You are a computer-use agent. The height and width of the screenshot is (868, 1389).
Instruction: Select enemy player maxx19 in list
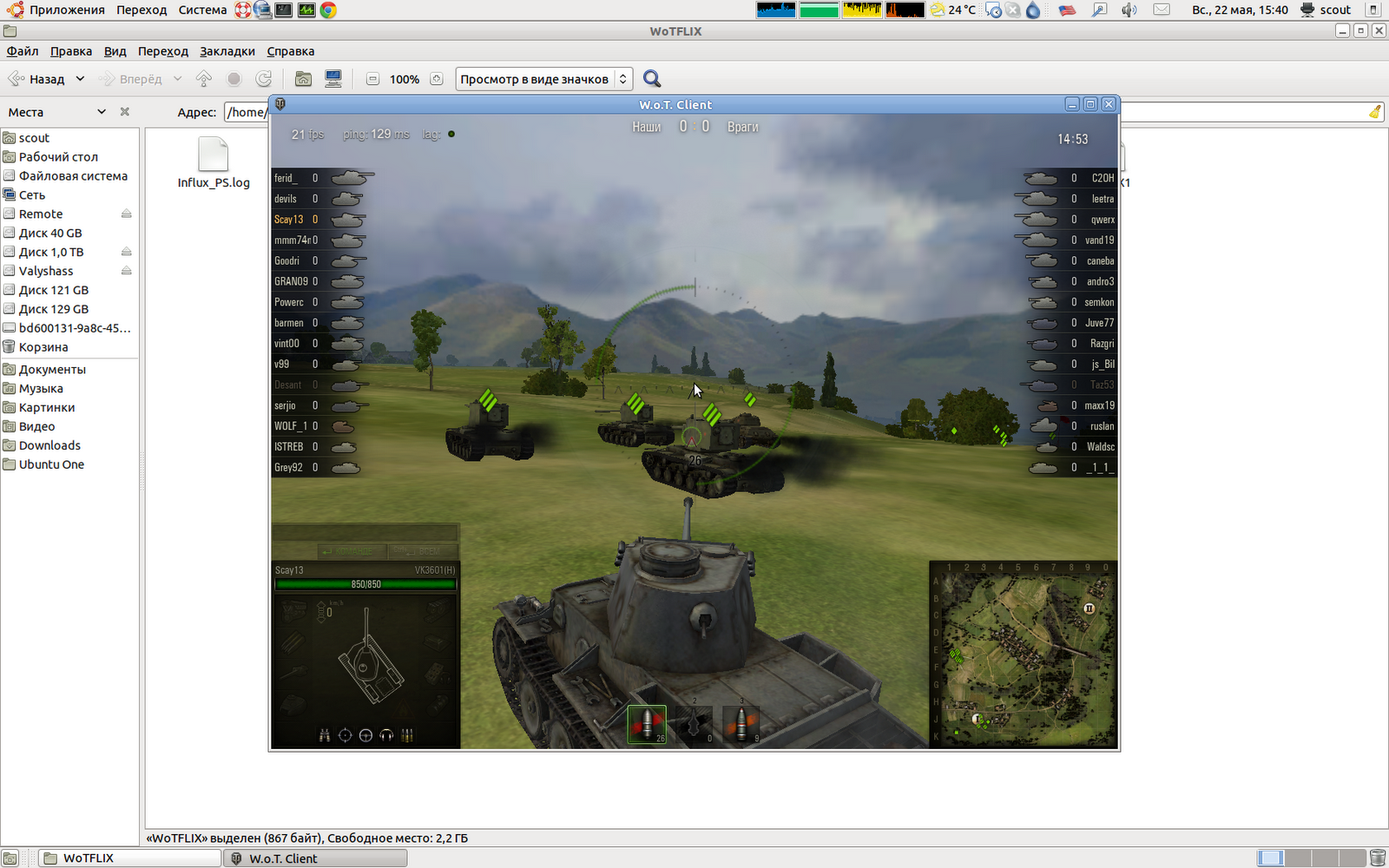pos(1075,405)
